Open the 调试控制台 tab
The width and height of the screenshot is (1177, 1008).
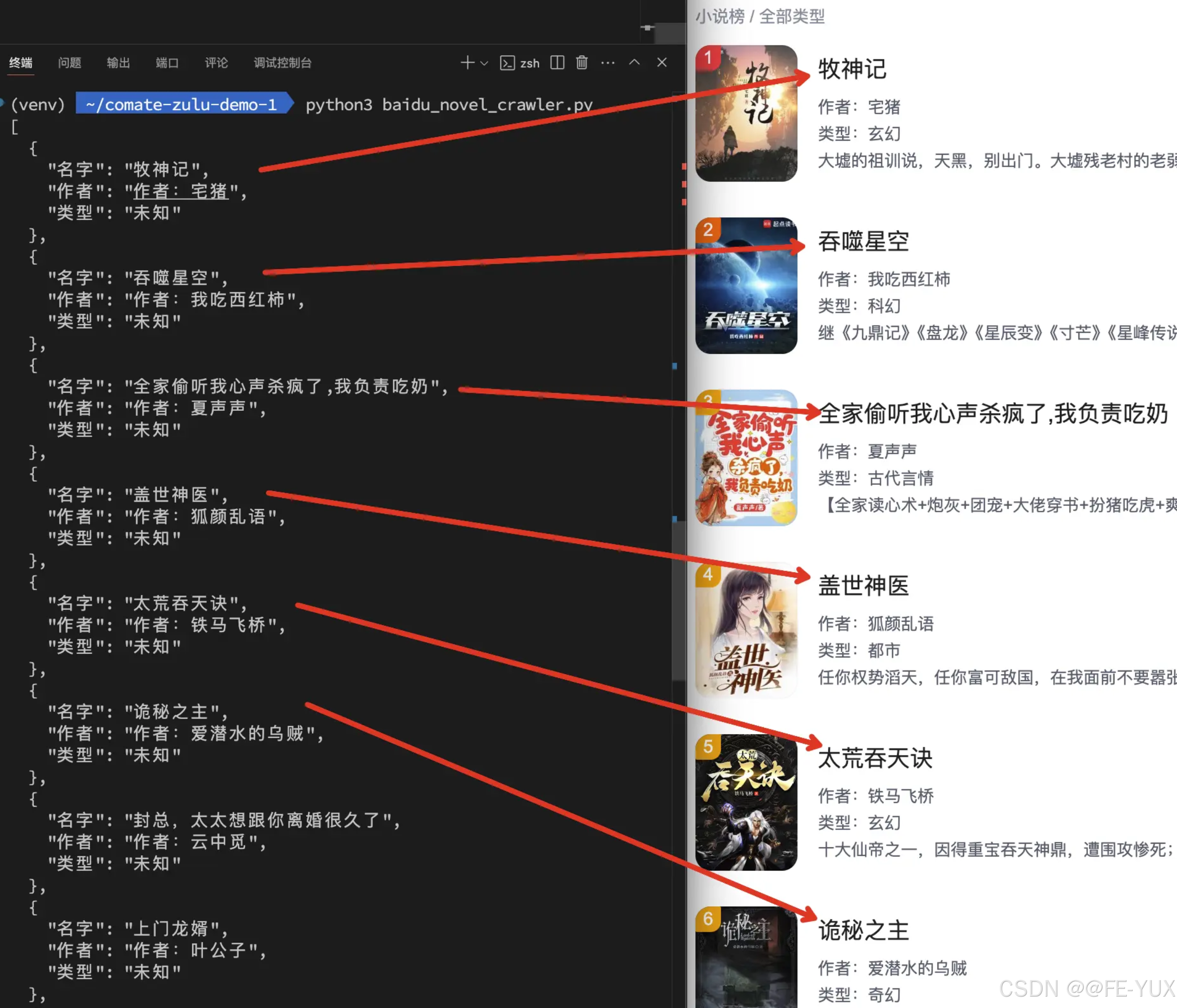click(282, 63)
